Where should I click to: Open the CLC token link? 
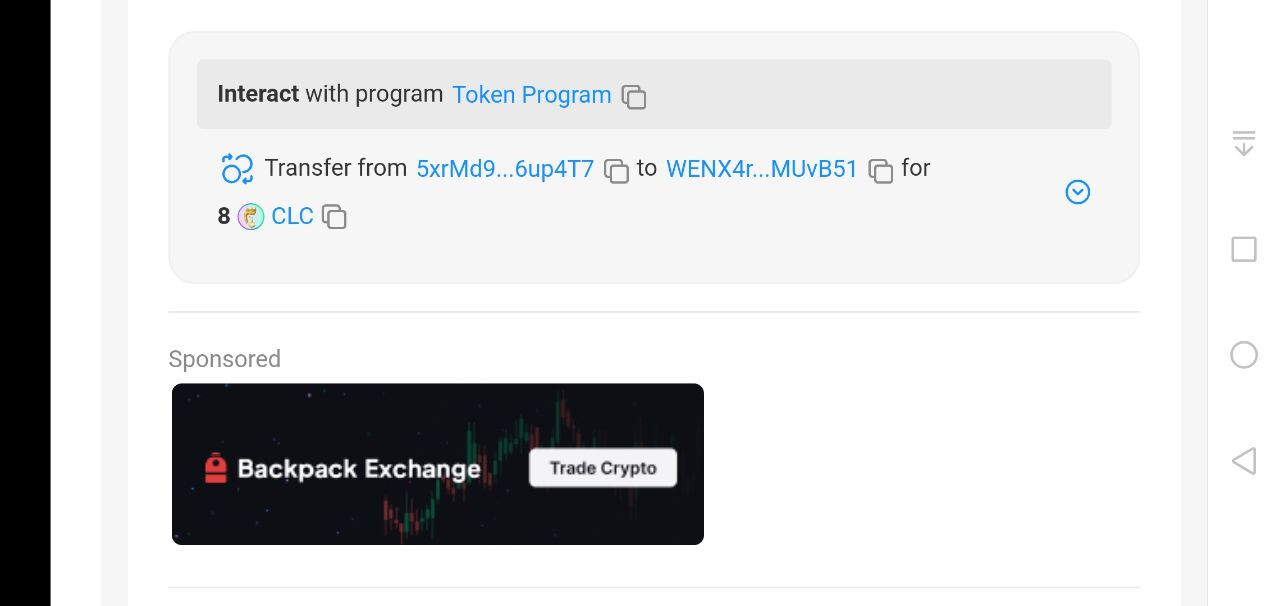coord(292,216)
